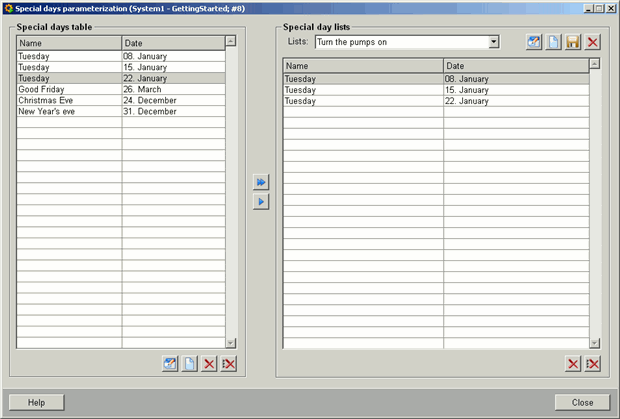Image resolution: width=620 pixels, height=419 pixels.
Task: Click delete icon under Special days table
Action: [x=210, y=364]
